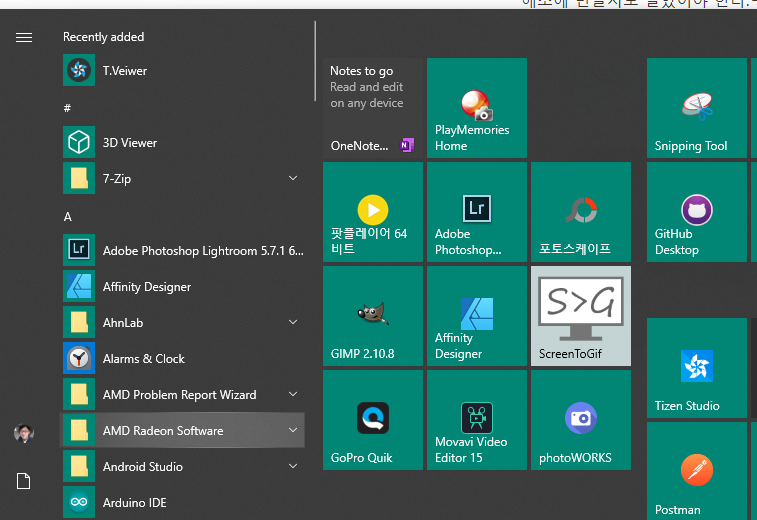
Task: Open the Tizen Studio tile
Action: click(x=697, y=368)
